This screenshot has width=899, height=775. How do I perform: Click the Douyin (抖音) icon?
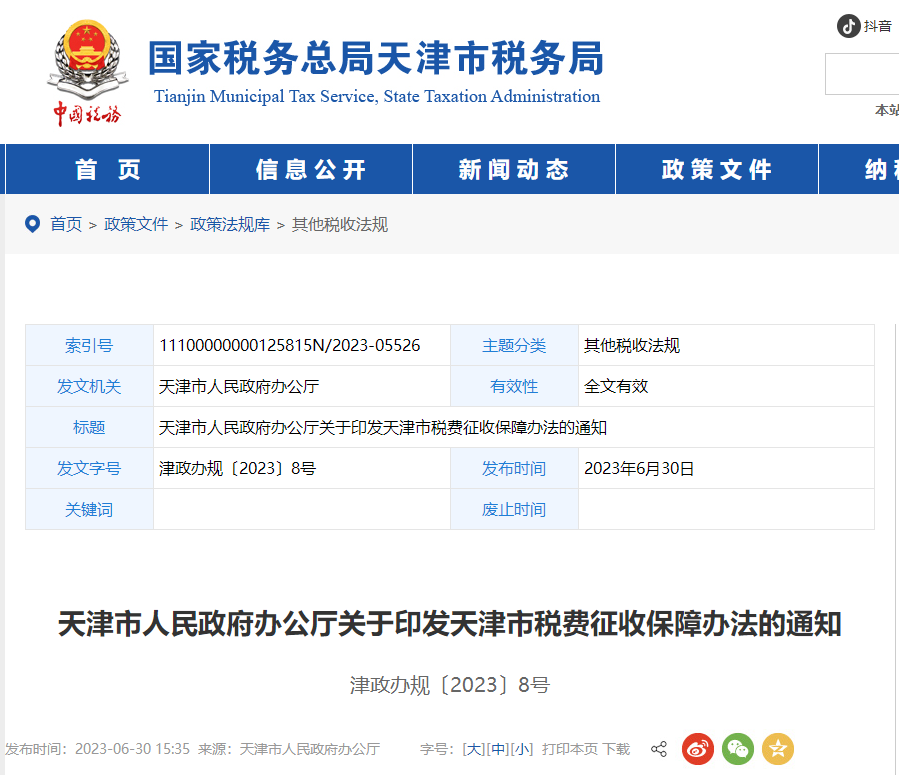click(x=849, y=26)
